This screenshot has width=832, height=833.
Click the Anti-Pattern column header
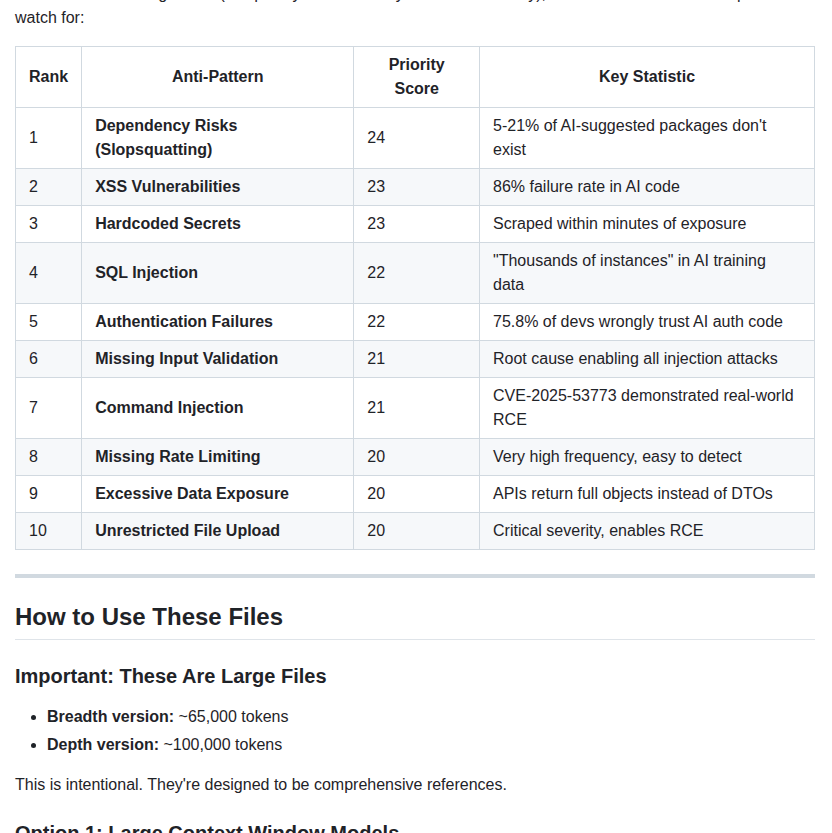pos(217,77)
